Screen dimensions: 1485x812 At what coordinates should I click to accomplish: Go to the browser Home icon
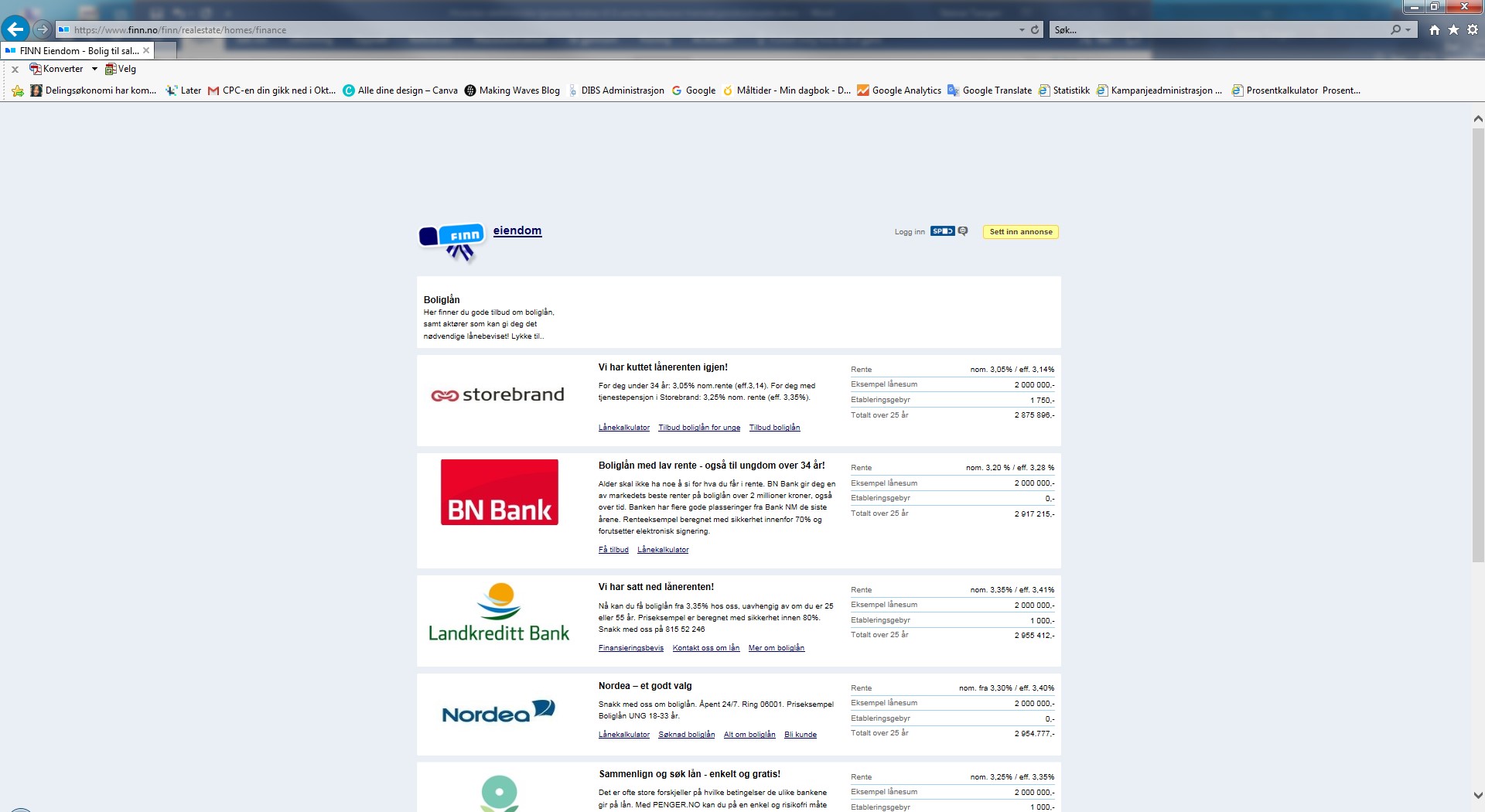coord(1434,29)
